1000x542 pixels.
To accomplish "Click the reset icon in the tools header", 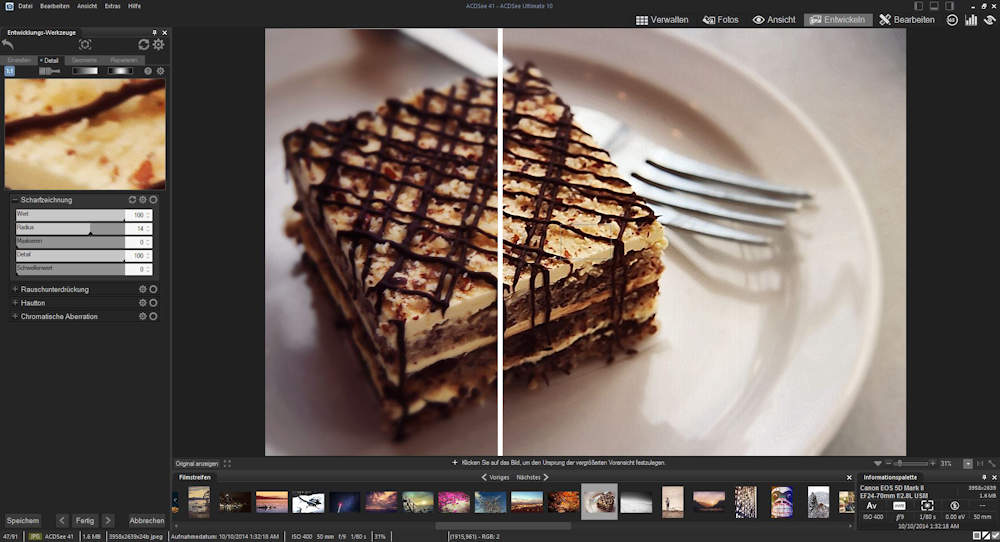I will pos(144,45).
